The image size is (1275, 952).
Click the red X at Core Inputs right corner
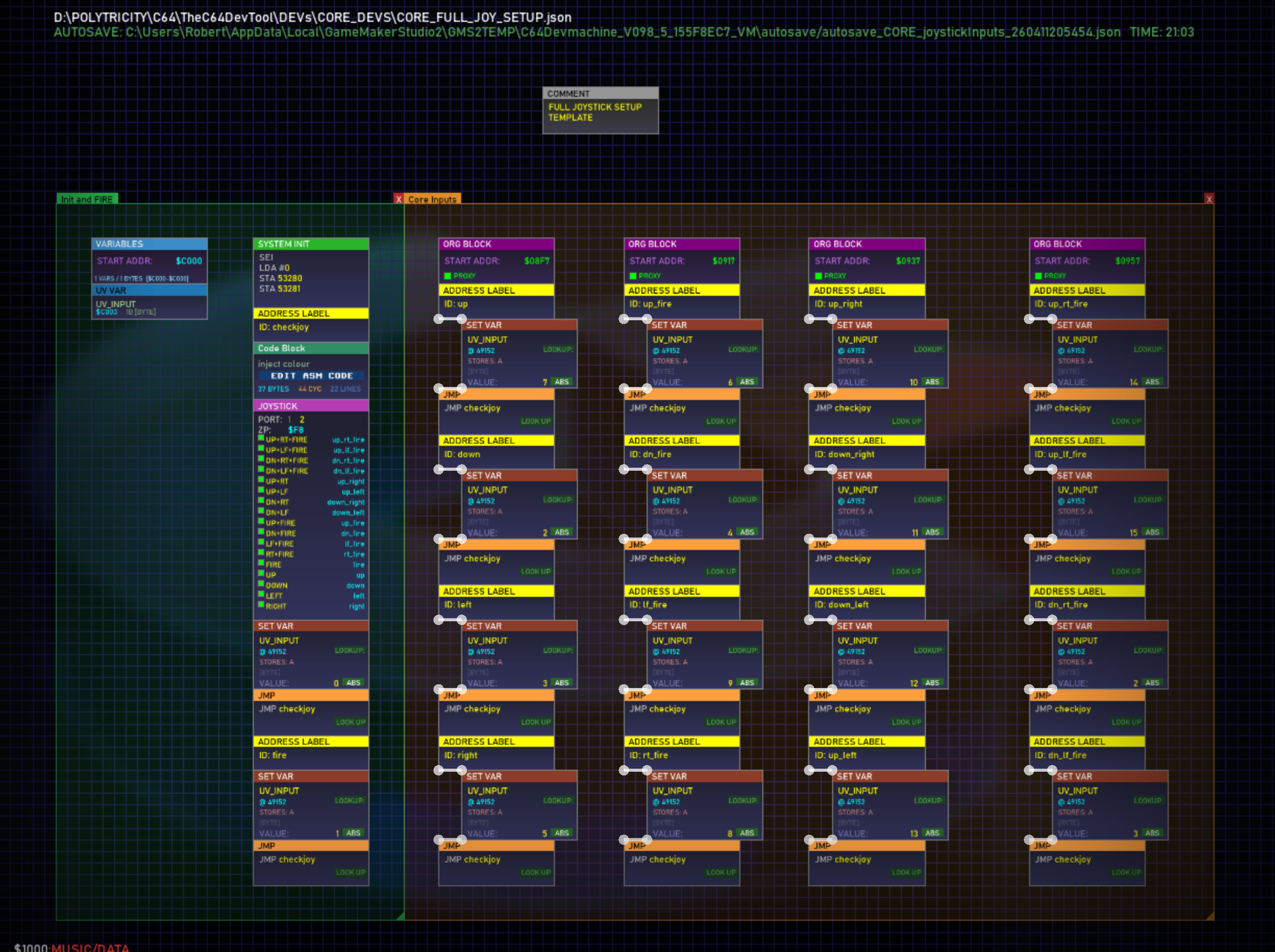click(x=1209, y=199)
